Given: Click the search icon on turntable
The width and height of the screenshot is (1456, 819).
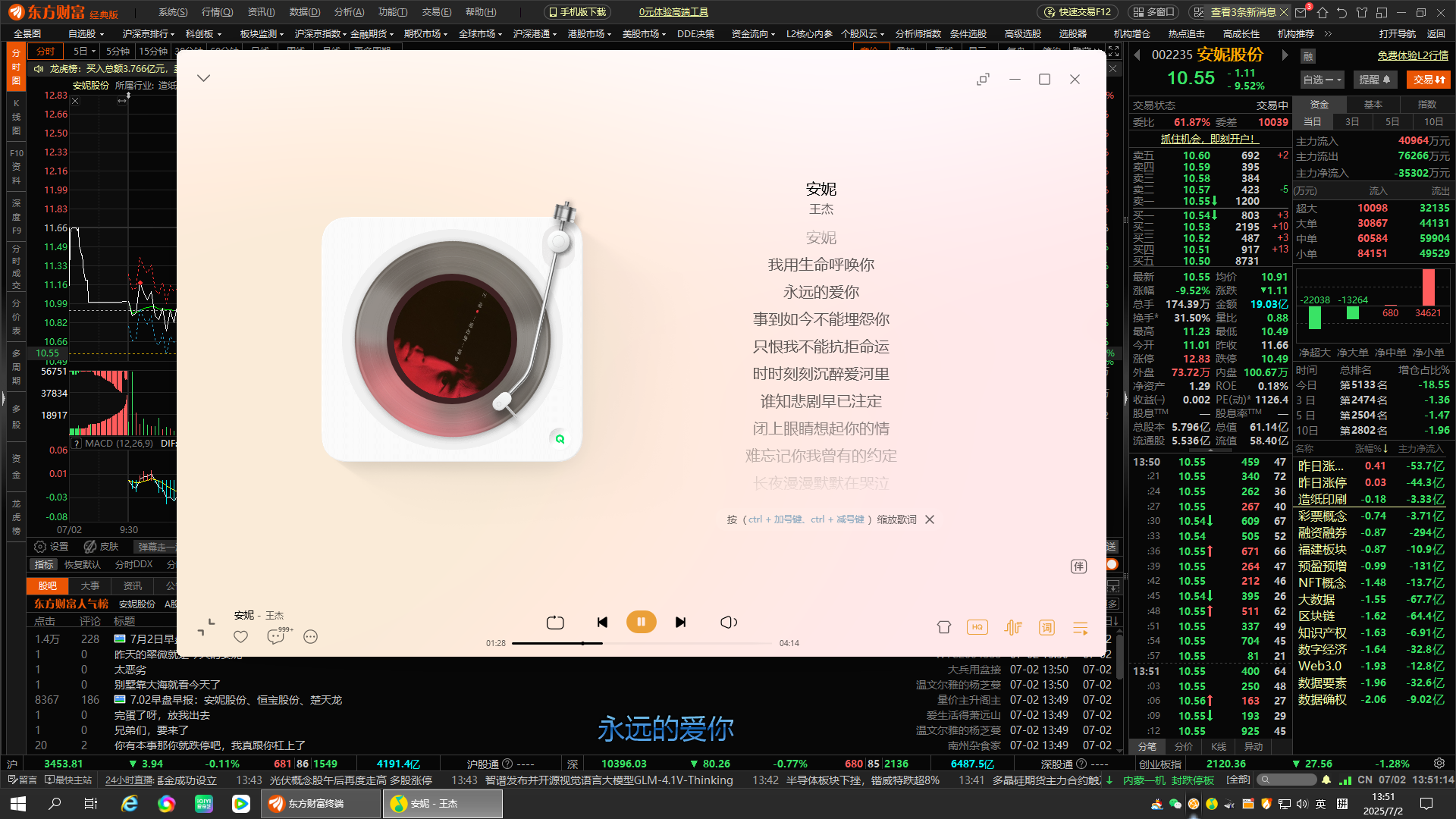Looking at the screenshot, I should pos(560,438).
